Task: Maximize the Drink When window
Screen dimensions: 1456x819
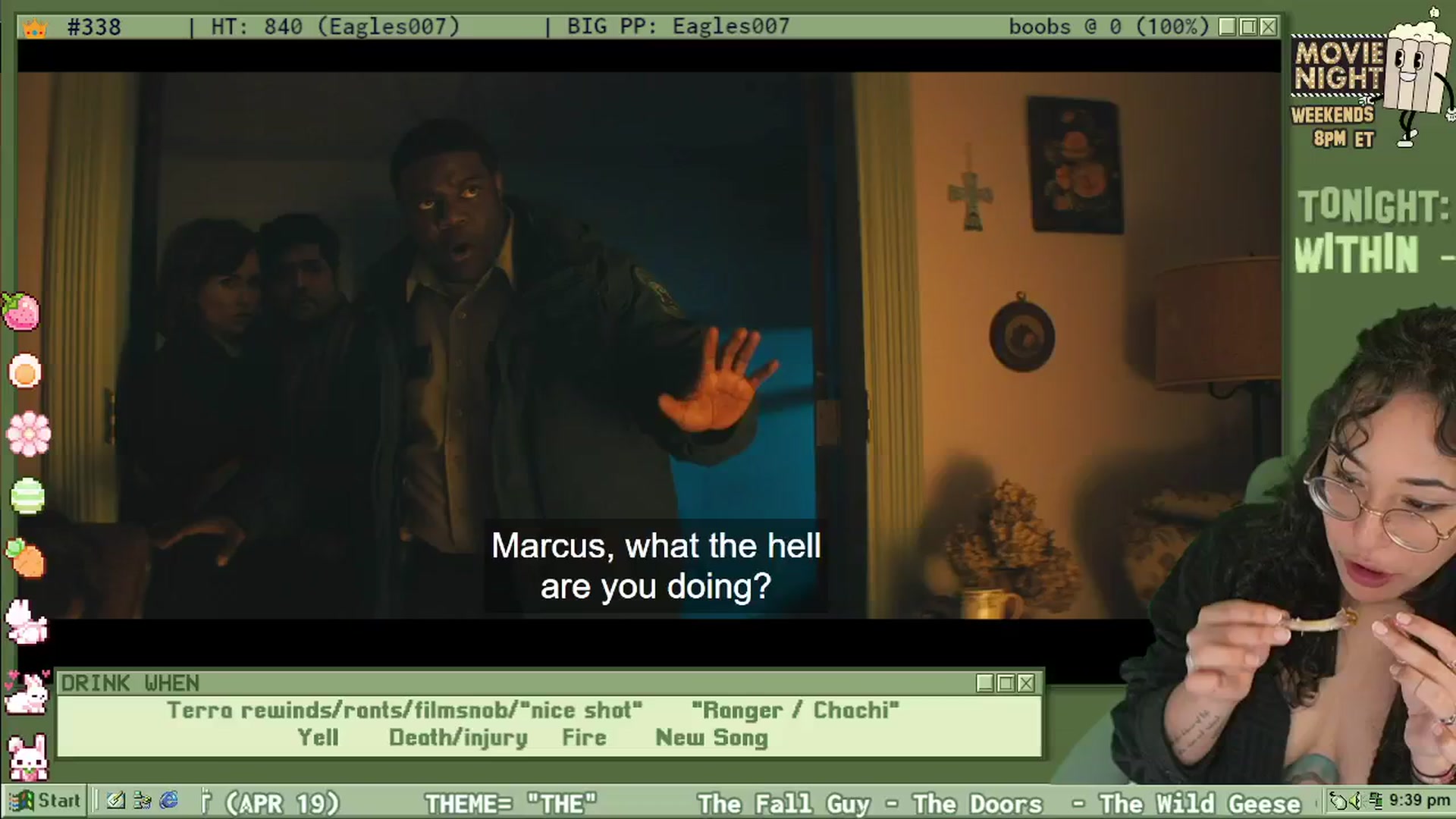Action: (1006, 683)
